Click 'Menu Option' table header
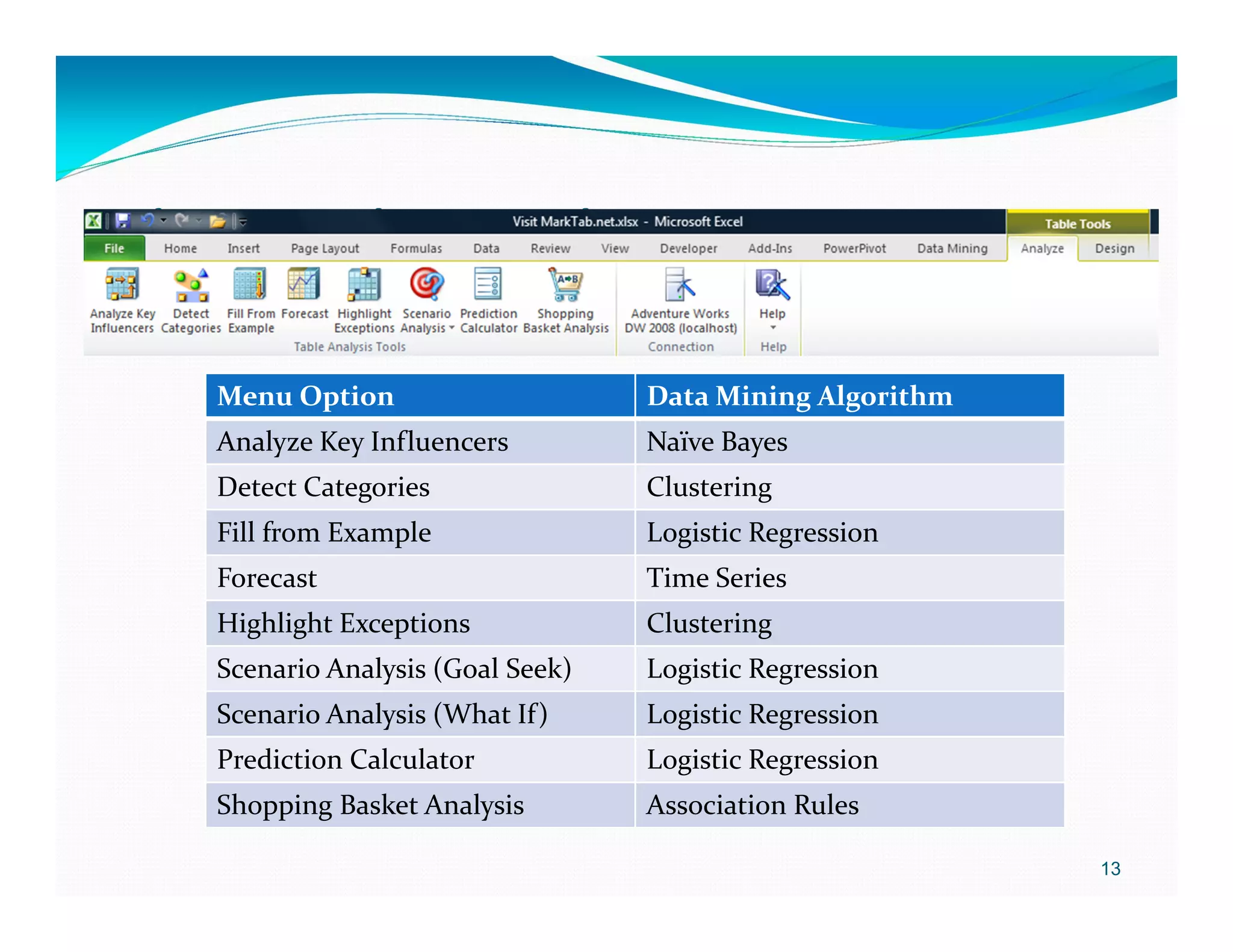Viewport: 1233px width, 952px height. pos(420,395)
